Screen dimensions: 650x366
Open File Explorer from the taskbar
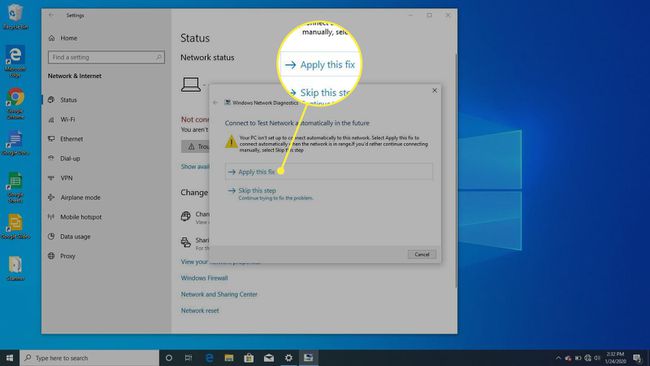click(x=229, y=358)
